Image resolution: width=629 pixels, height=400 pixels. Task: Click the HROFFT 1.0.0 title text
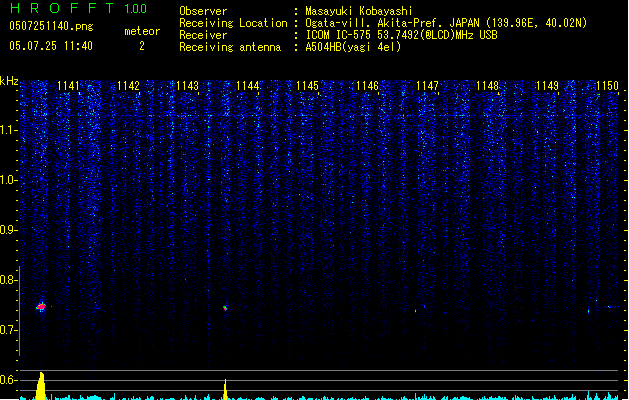point(78,8)
